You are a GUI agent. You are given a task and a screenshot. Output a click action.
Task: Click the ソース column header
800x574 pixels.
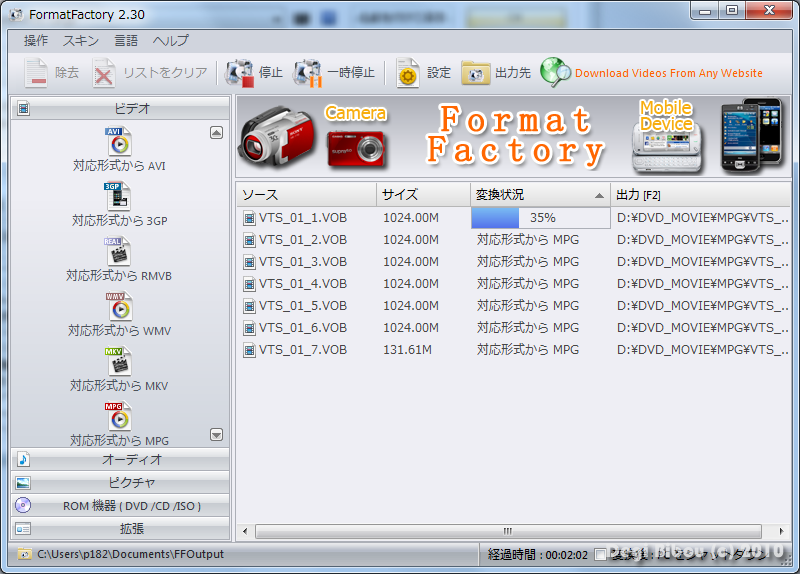pyautogui.click(x=307, y=194)
